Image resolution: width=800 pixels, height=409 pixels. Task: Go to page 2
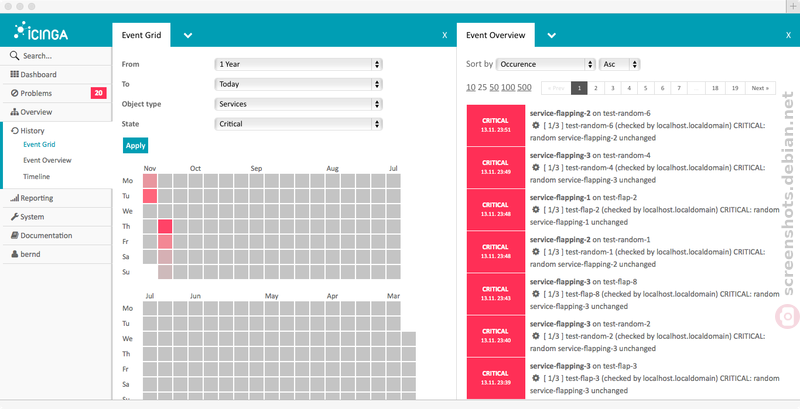pos(596,88)
